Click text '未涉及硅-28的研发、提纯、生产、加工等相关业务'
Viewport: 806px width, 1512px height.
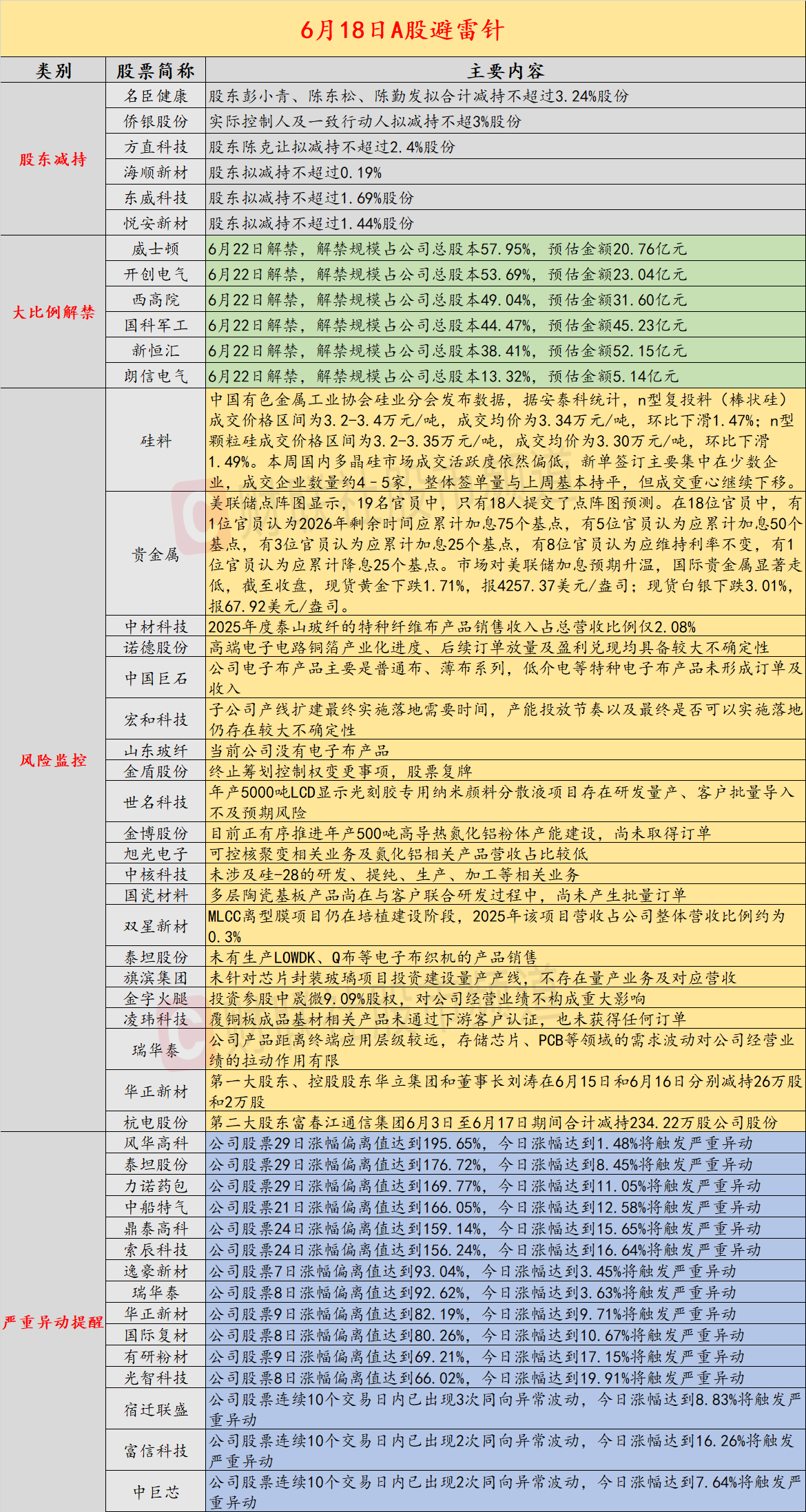394,874
